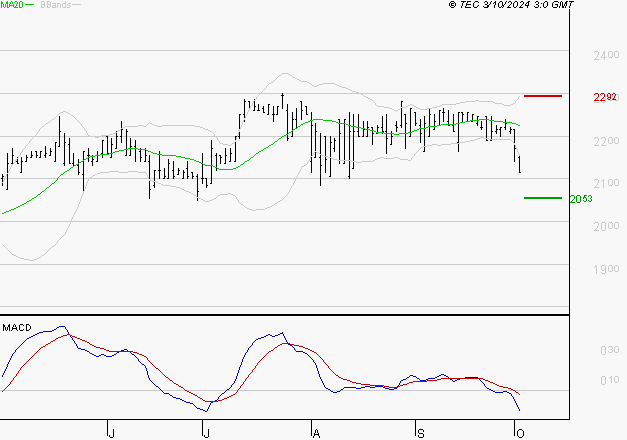627x440 pixels.
Task: Click the A month marker
Action: tap(316, 434)
